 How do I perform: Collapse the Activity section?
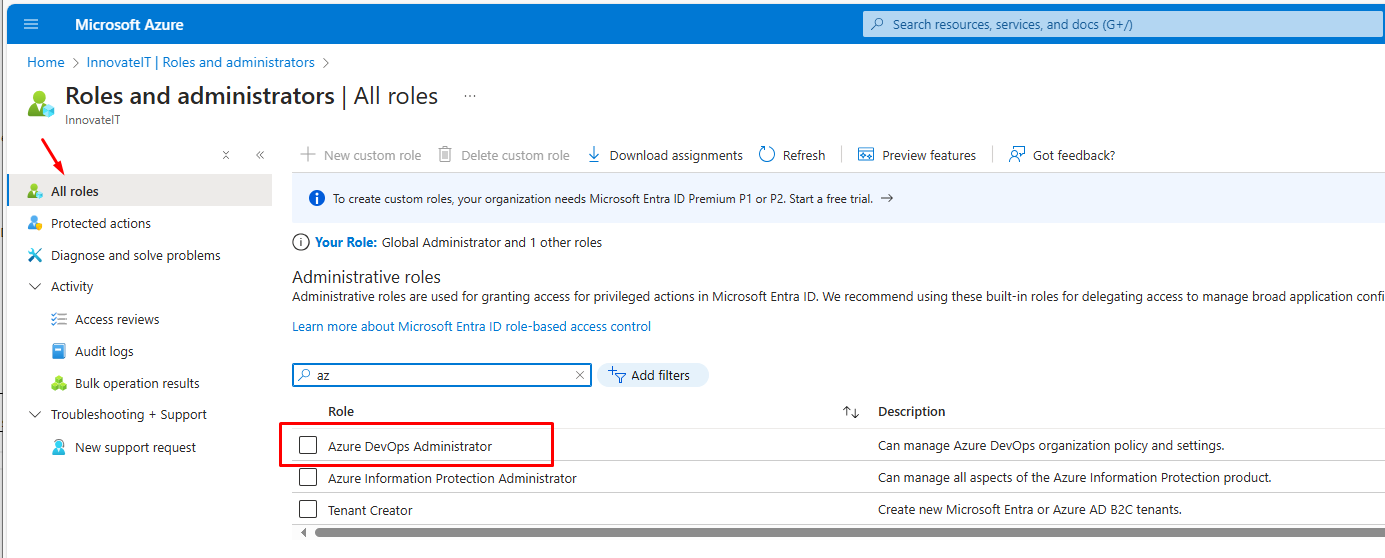34,286
